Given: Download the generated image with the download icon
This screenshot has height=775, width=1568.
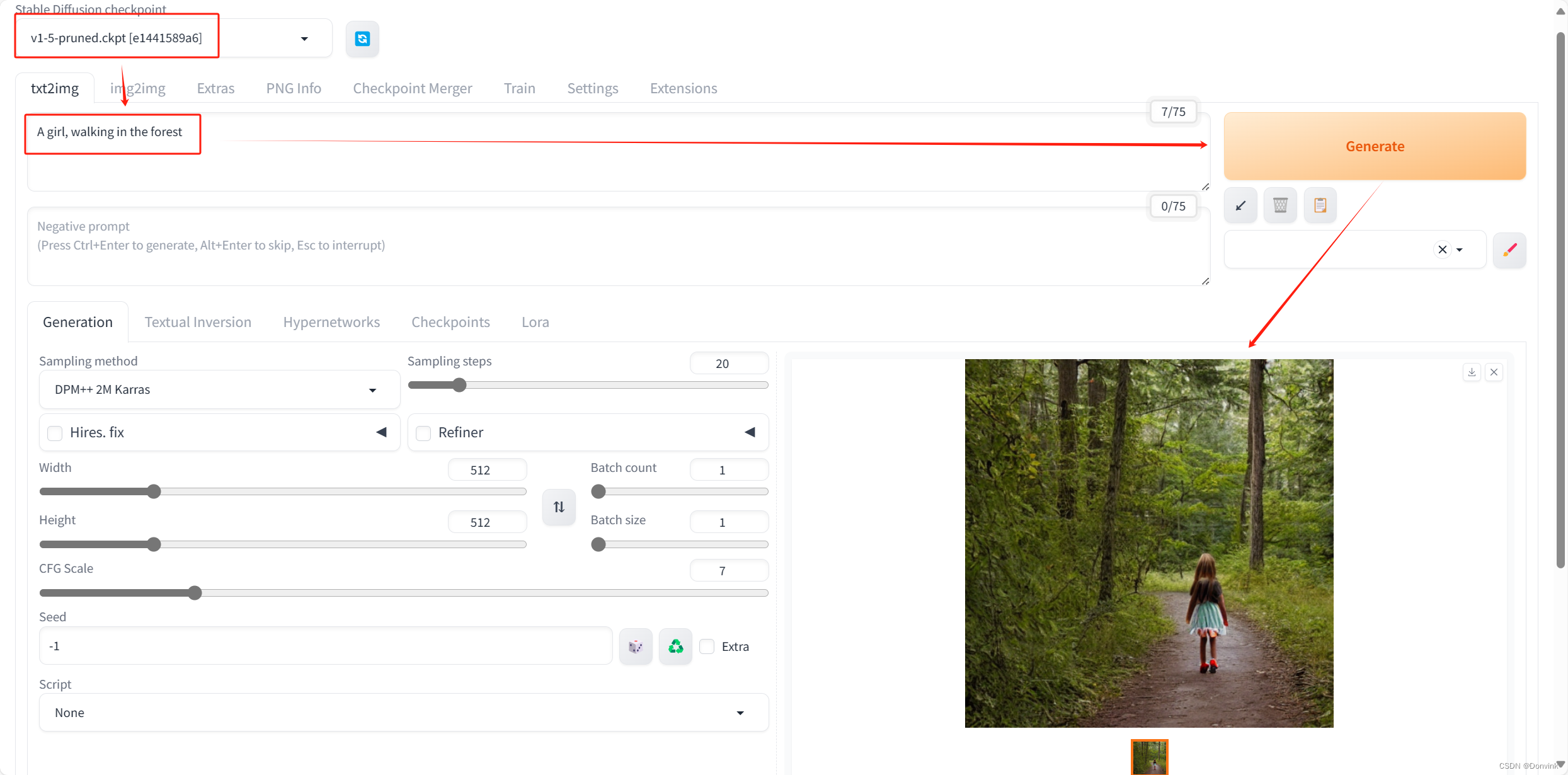Looking at the screenshot, I should coord(1472,372).
